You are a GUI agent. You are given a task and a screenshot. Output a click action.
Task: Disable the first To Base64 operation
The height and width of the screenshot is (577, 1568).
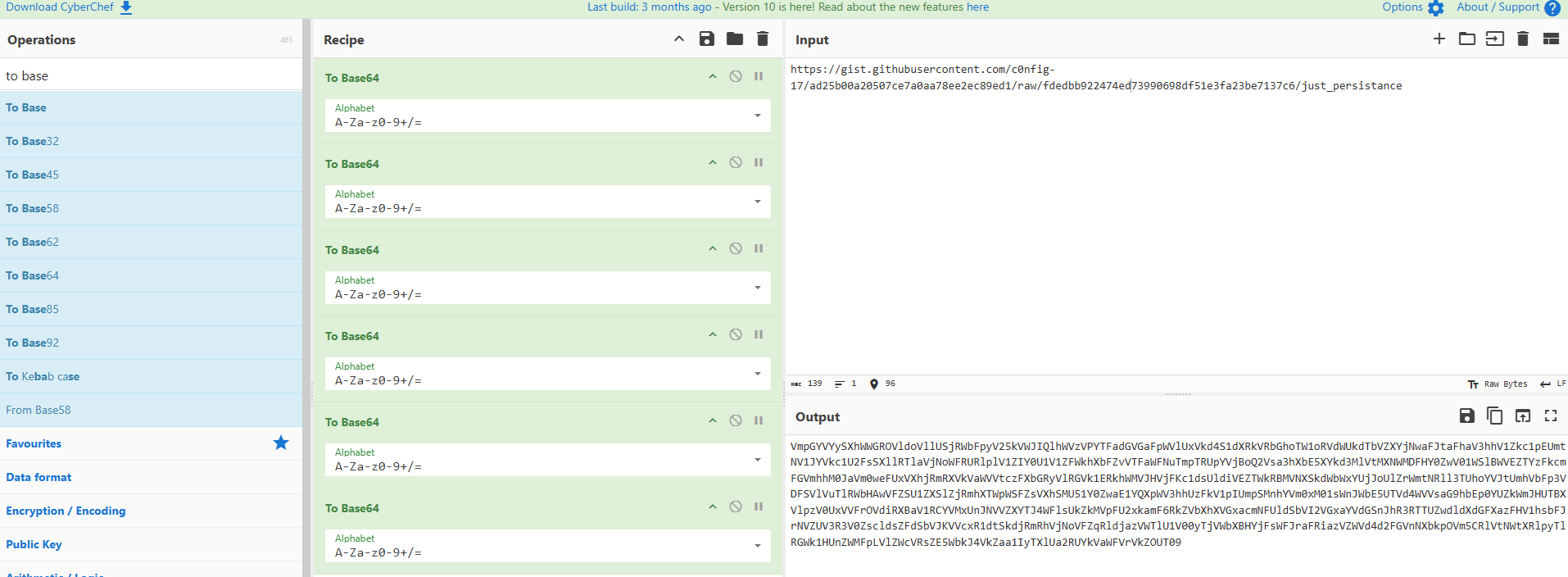[x=736, y=76]
